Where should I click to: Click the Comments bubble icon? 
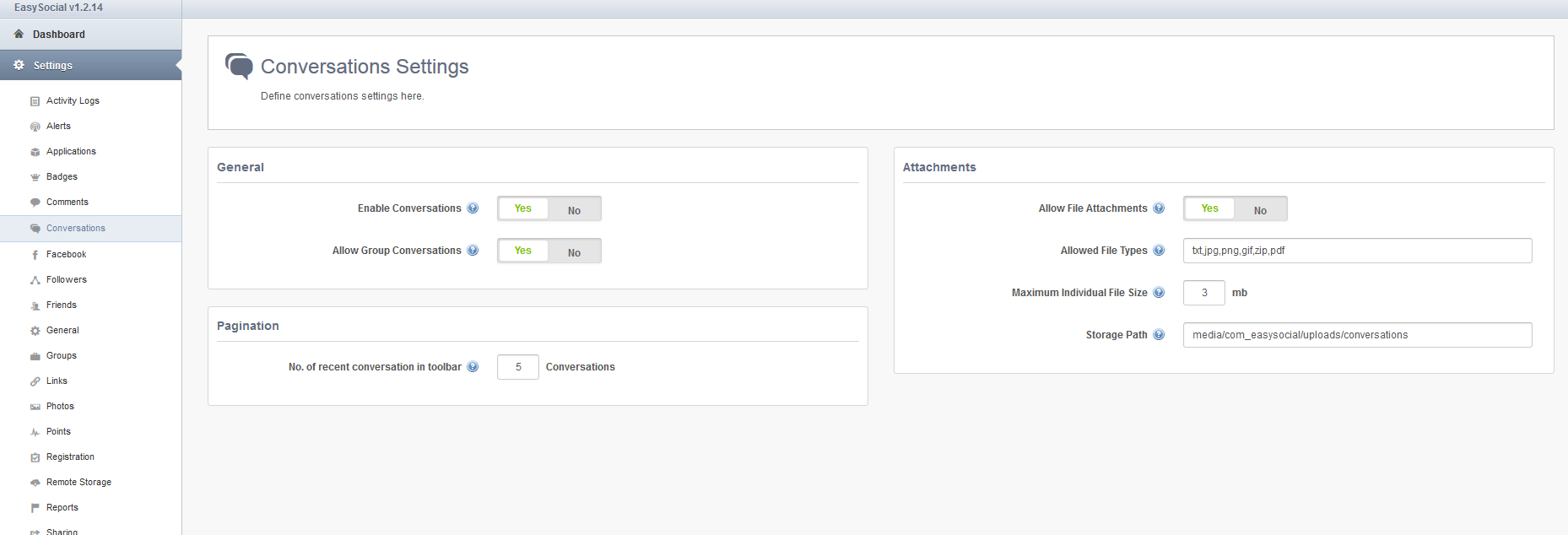coord(35,203)
